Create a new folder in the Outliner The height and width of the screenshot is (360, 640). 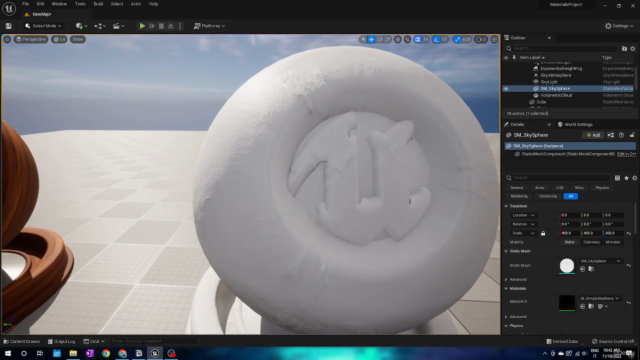pyautogui.click(x=624, y=48)
